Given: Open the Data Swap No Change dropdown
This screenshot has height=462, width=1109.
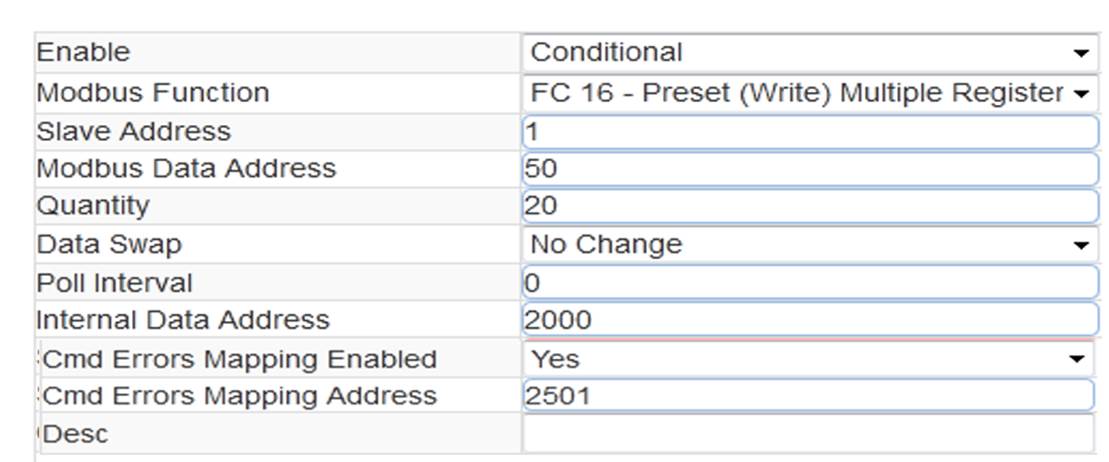Looking at the screenshot, I should [x=810, y=245].
